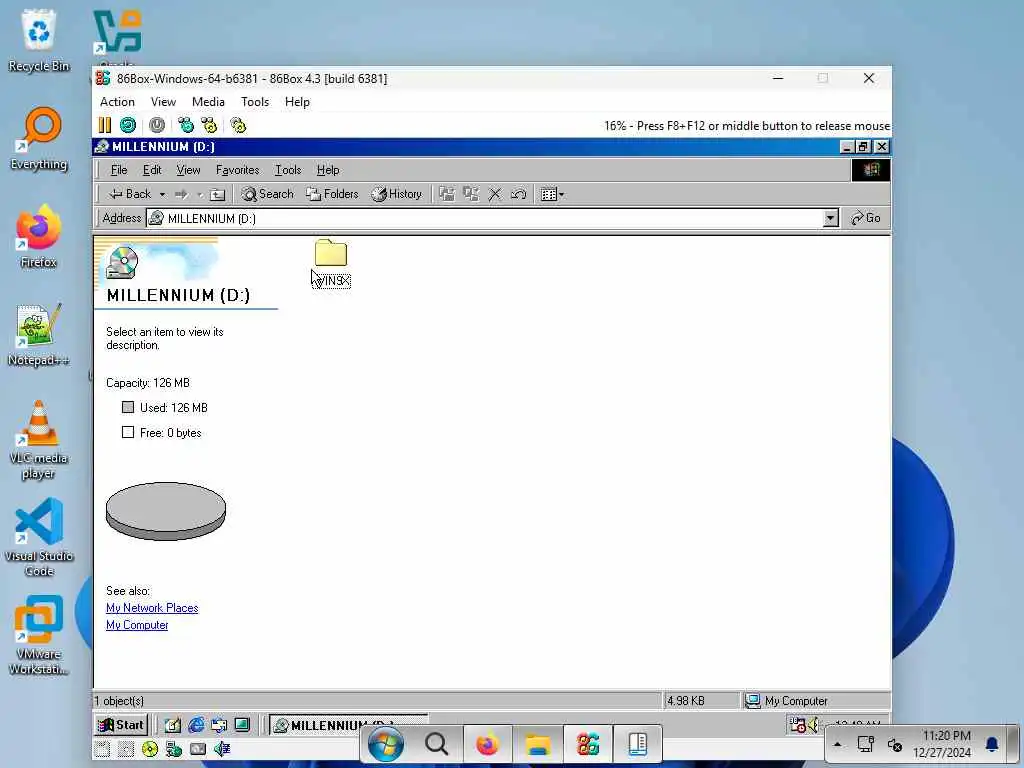The width and height of the screenshot is (1024, 768).
Task: Open 86Box settings gear icon
Action: coord(238,125)
